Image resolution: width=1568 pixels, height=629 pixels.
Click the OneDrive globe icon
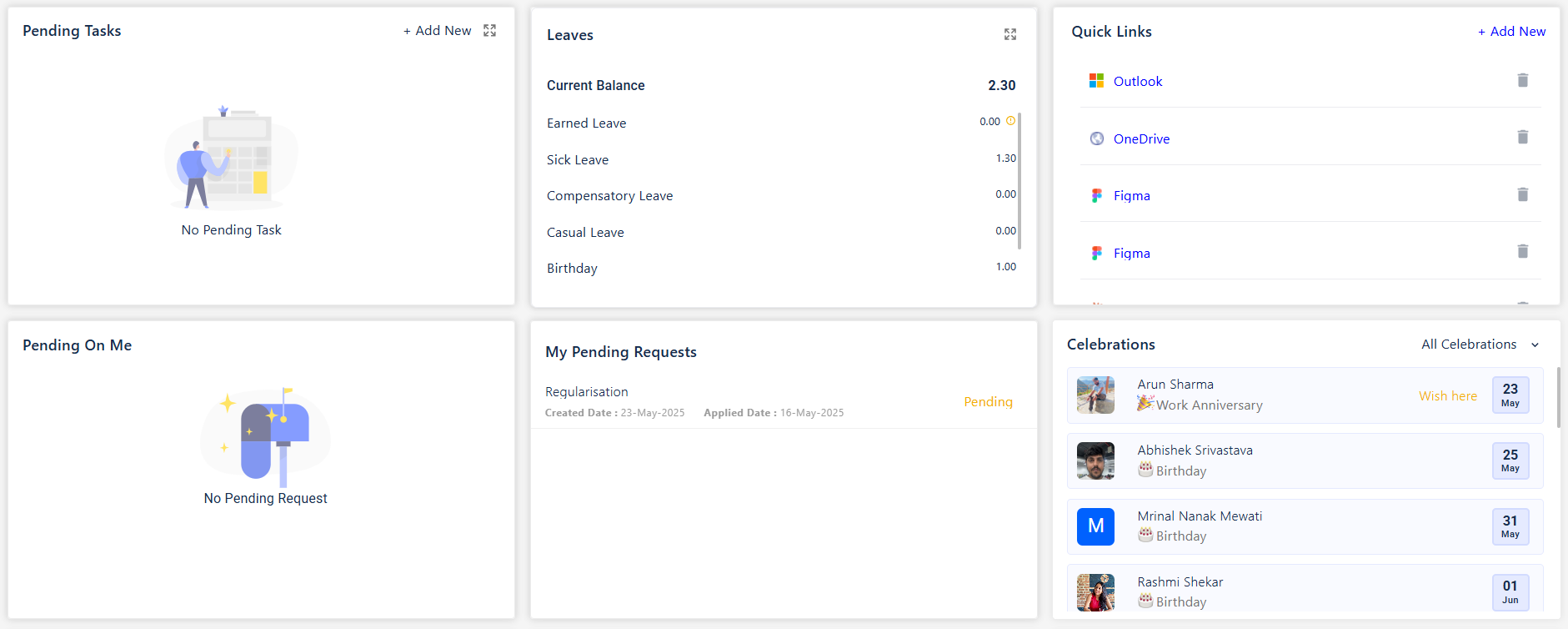click(1096, 138)
